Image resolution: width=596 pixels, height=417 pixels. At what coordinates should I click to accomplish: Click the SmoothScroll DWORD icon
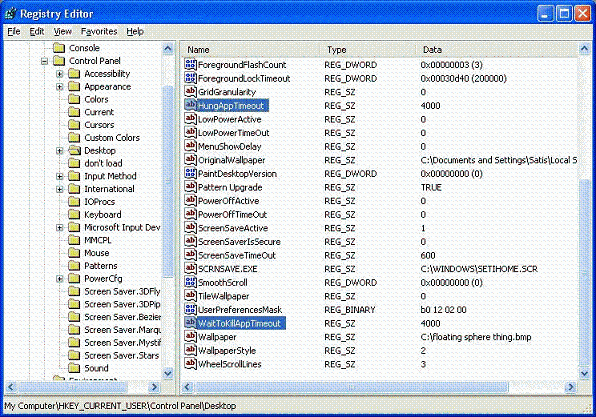click(x=190, y=282)
